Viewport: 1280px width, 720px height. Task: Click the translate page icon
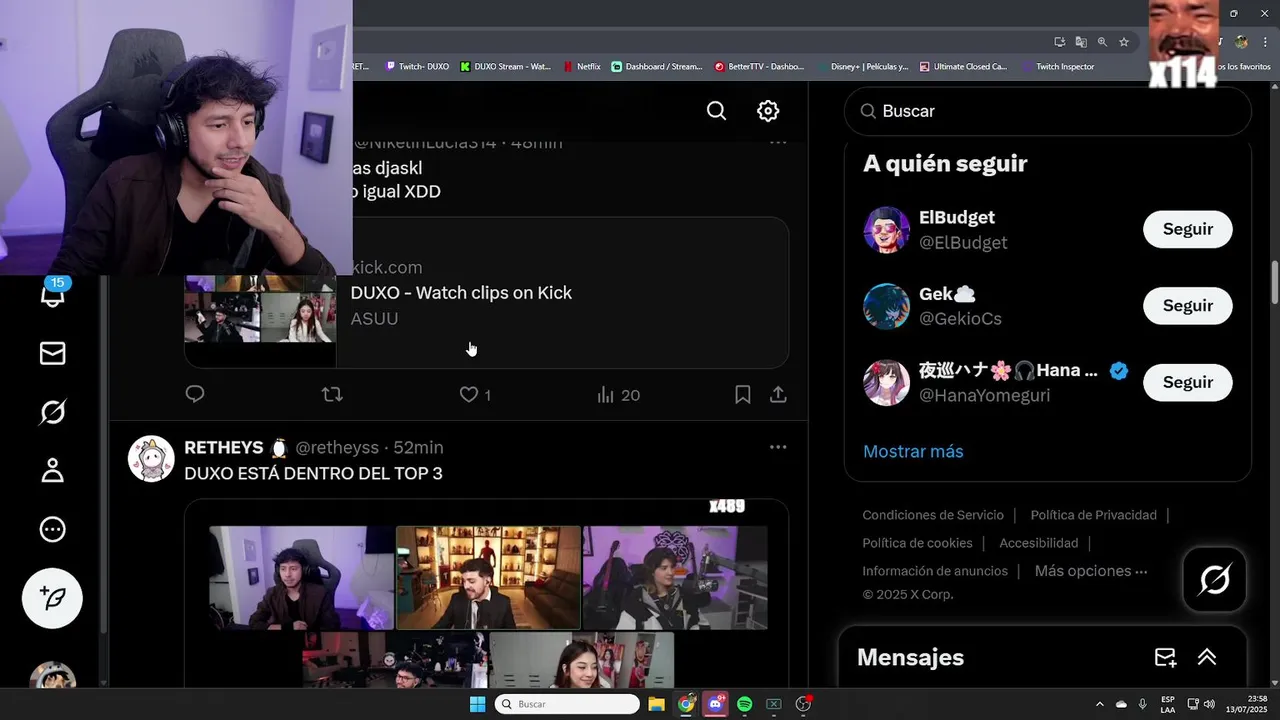1081,42
